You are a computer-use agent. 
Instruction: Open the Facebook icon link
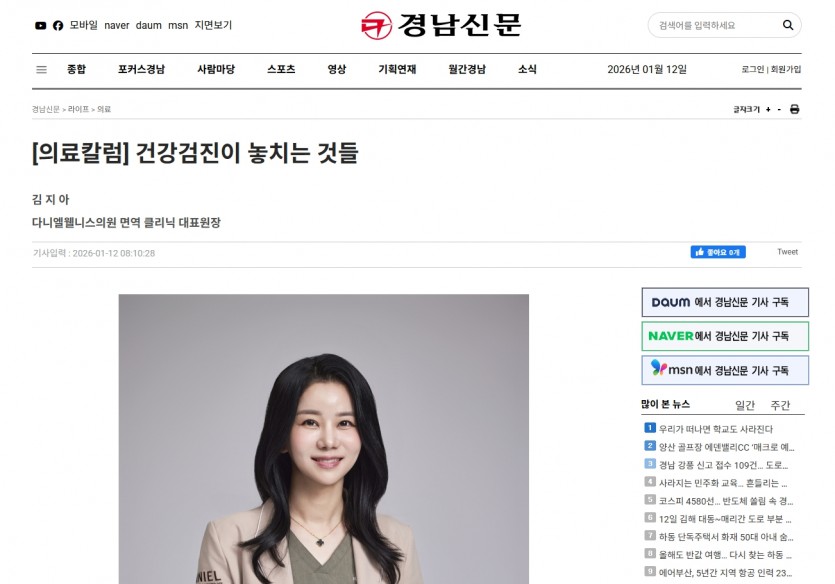coord(58,26)
